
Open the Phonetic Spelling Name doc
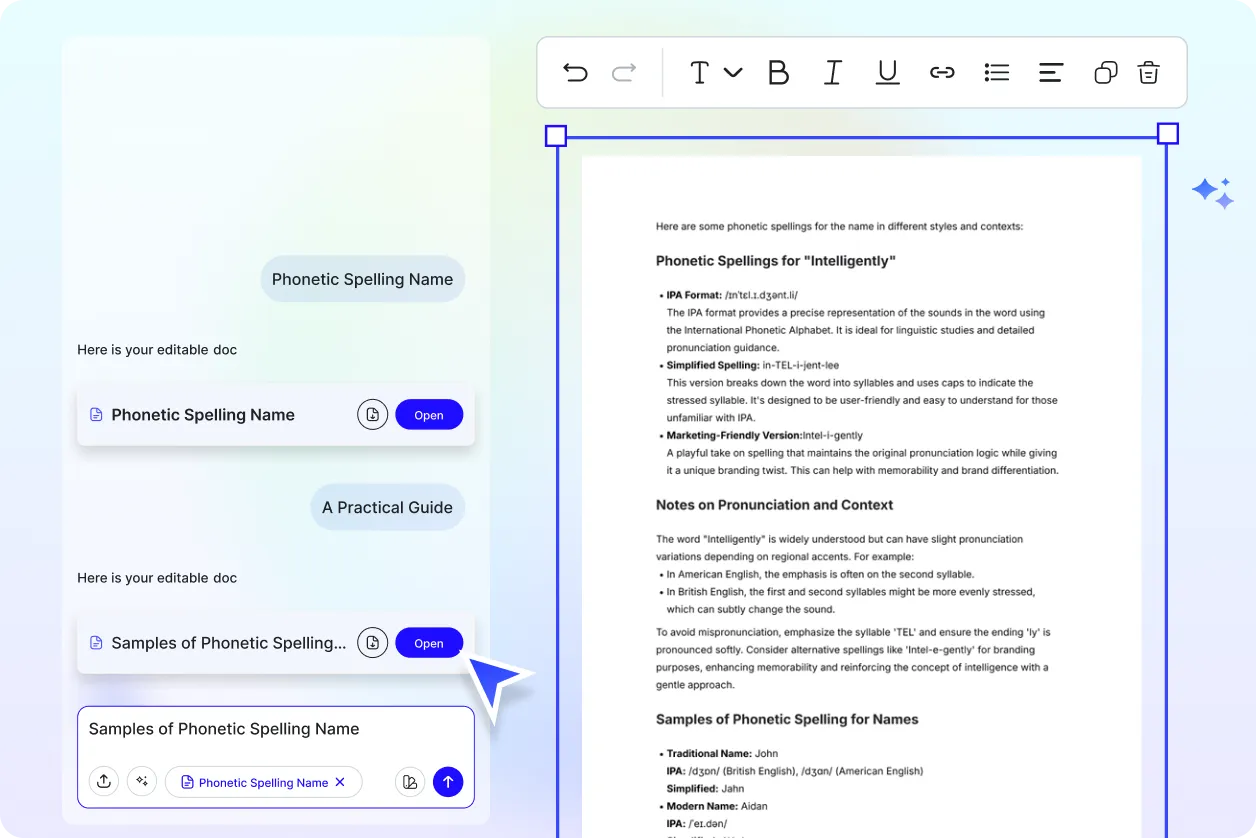[429, 415]
